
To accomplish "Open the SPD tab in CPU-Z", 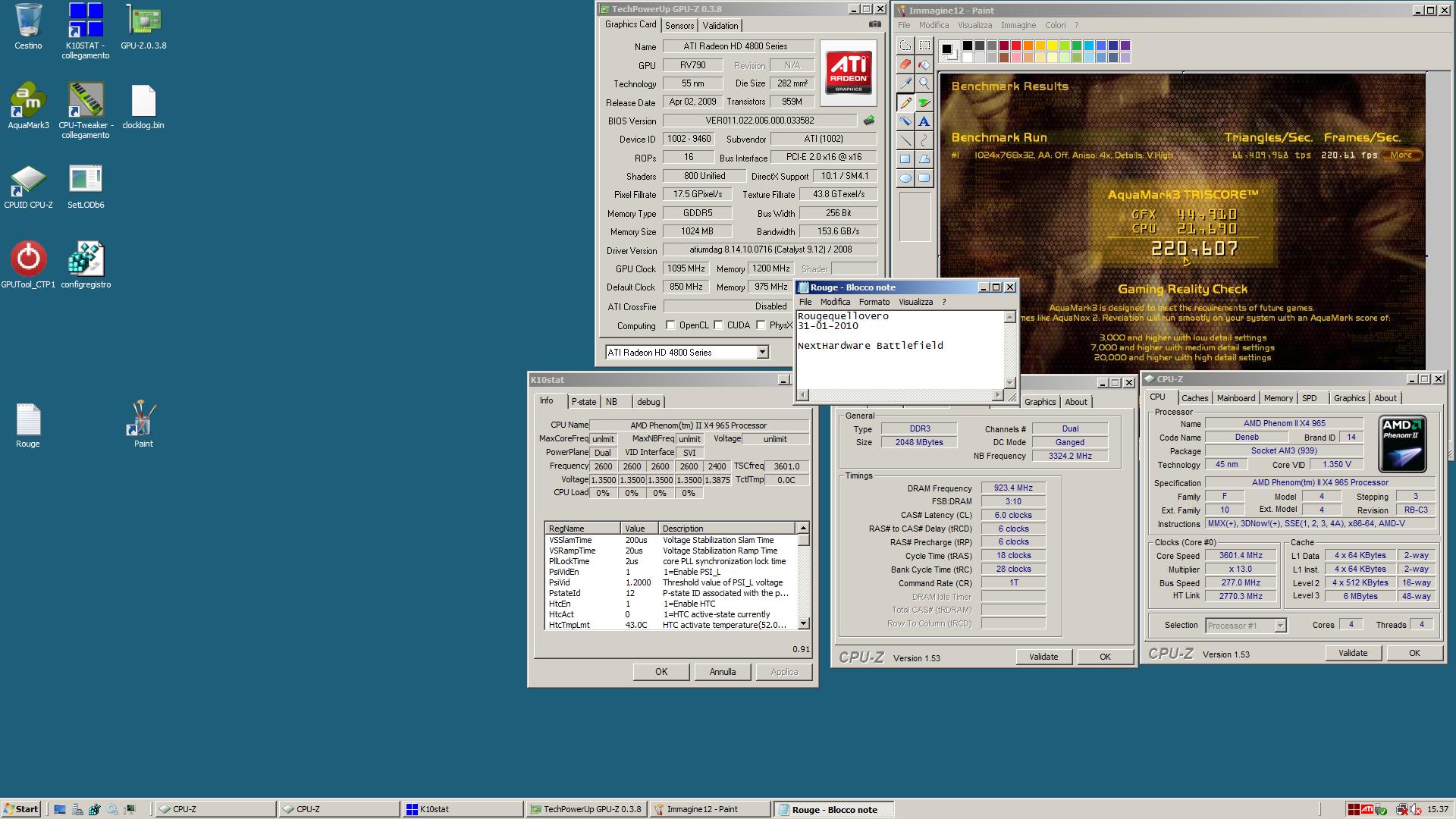I will (1309, 398).
